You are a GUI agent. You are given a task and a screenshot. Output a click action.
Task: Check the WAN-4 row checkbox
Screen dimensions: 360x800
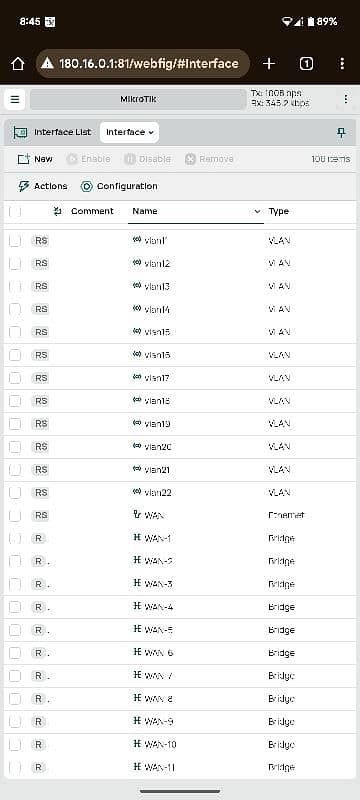15,607
